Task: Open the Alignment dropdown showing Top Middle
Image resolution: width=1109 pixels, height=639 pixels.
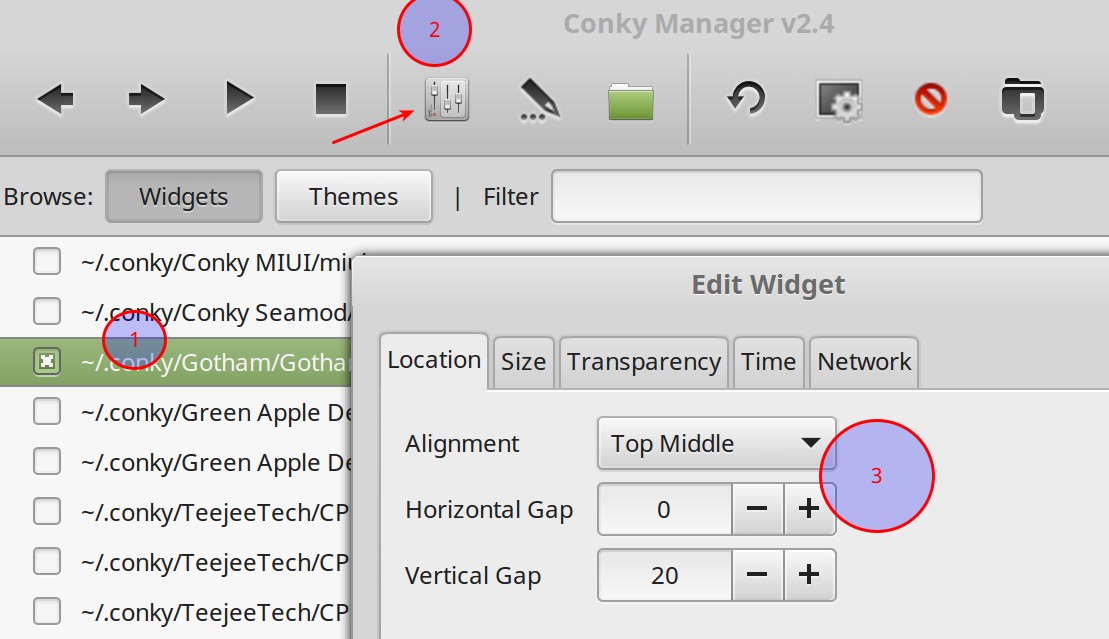Action: [716, 443]
